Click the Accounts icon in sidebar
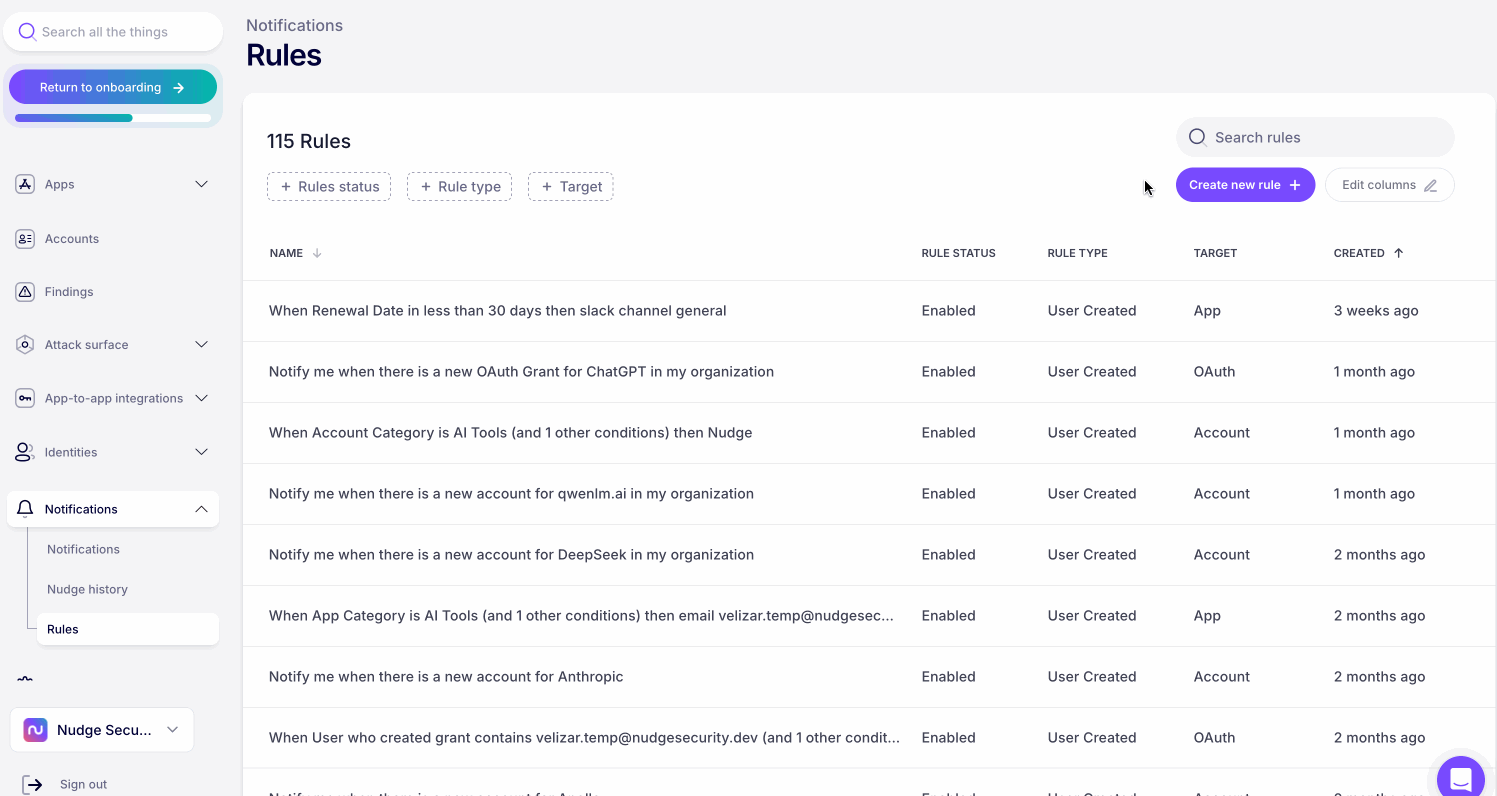 25,239
